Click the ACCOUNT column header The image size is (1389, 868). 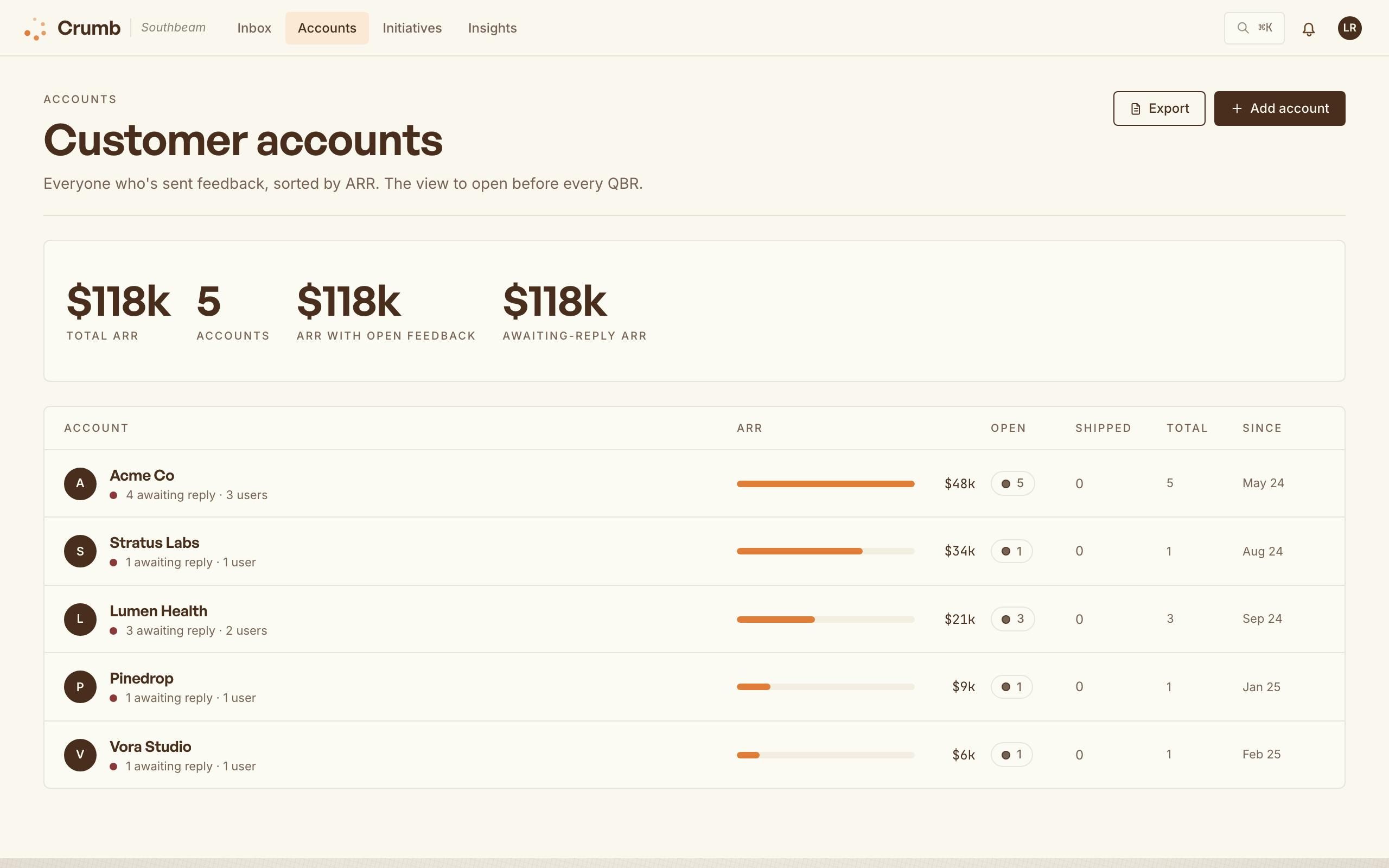pos(97,428)
